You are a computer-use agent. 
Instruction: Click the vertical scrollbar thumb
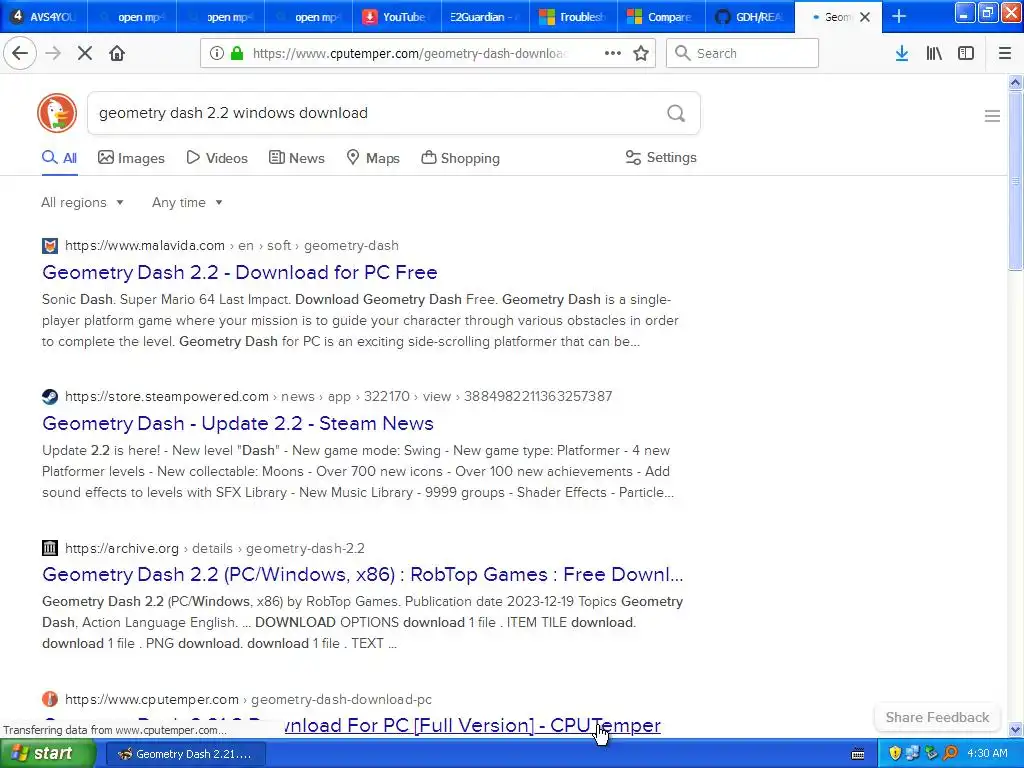1015,180
